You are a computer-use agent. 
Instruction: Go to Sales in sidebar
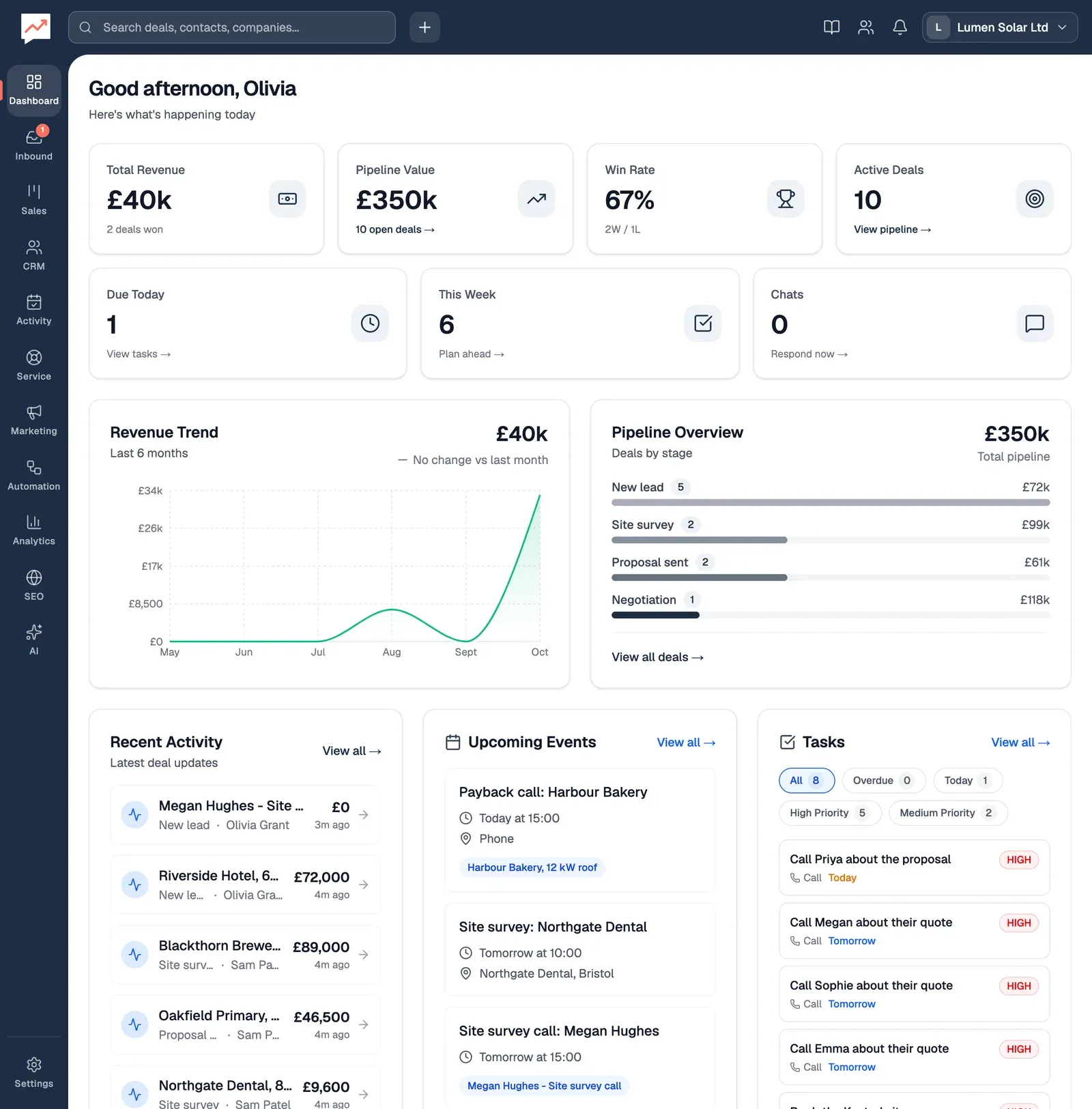pos(34,200)
